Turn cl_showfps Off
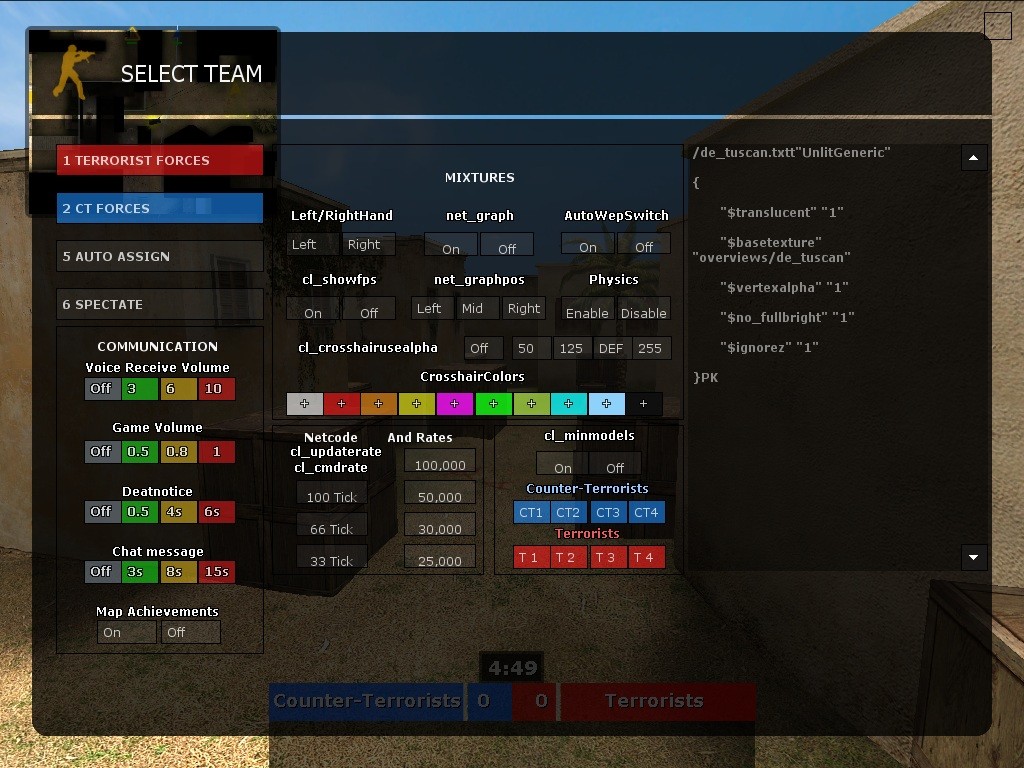The image size is (1024, 768). tap(369, 310)
